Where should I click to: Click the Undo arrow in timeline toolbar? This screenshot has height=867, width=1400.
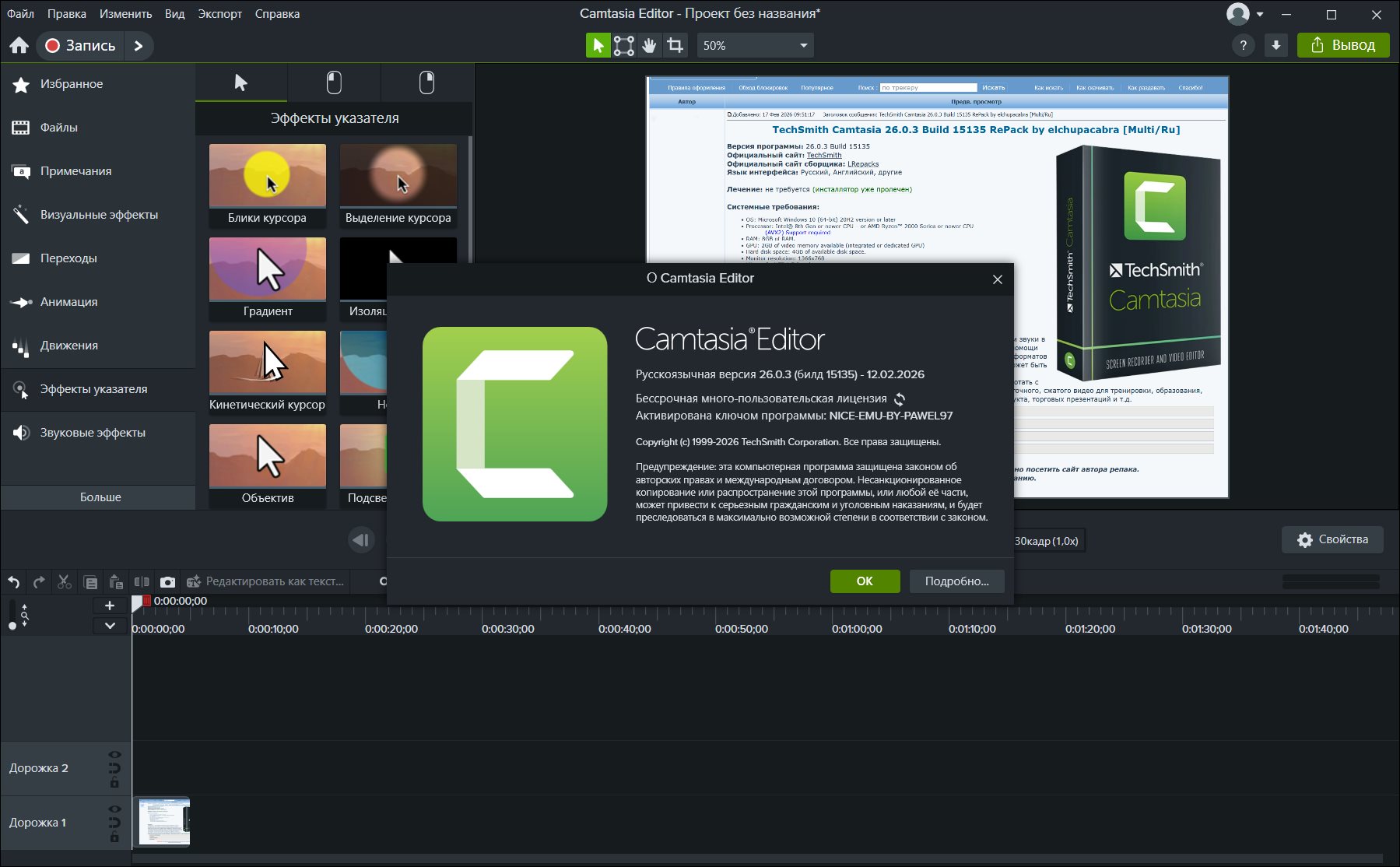pyautogui.click(x=14, y=582)
